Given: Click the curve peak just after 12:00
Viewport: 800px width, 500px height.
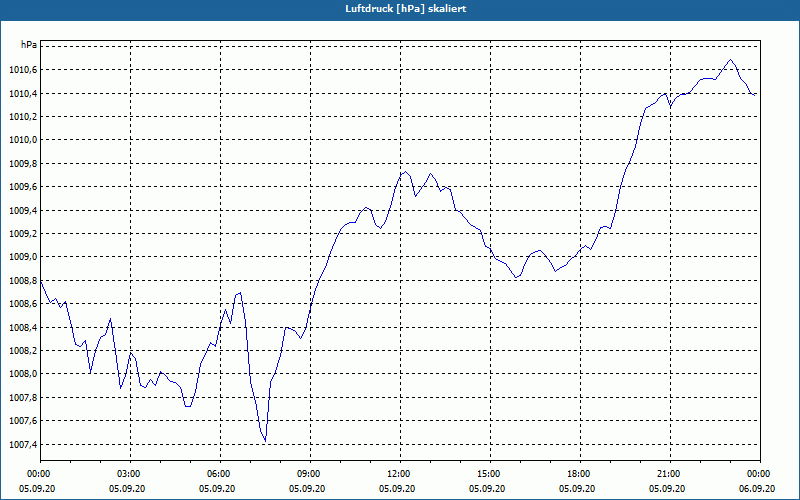Looking at the screenshot, I should point(405,172).
